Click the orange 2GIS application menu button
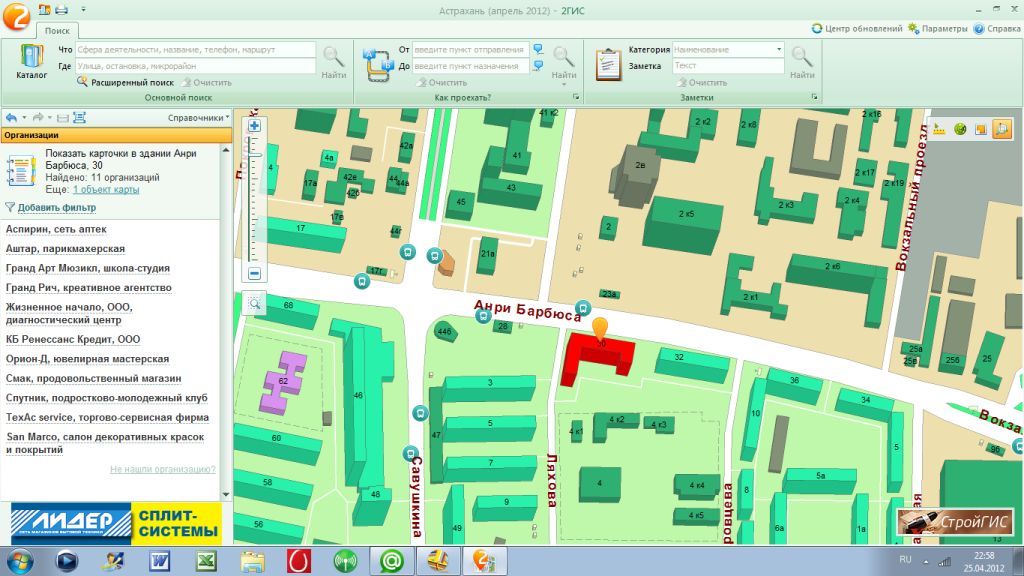1024x576 pixels. (16, 16)
